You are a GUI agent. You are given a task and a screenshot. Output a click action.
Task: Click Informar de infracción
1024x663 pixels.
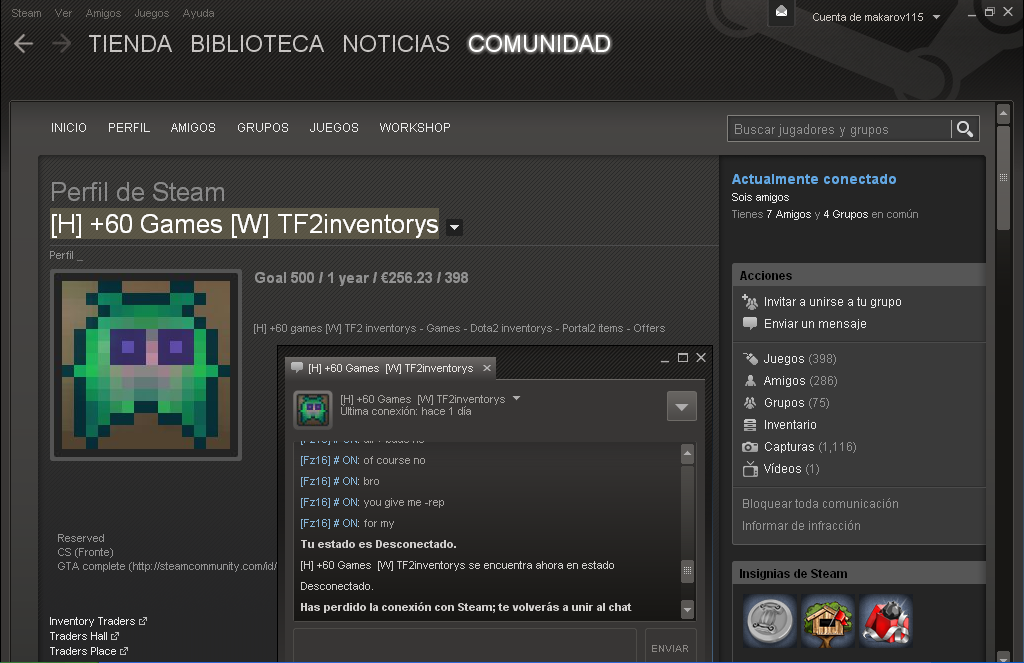pyautogui.click(x=801, y=526)
